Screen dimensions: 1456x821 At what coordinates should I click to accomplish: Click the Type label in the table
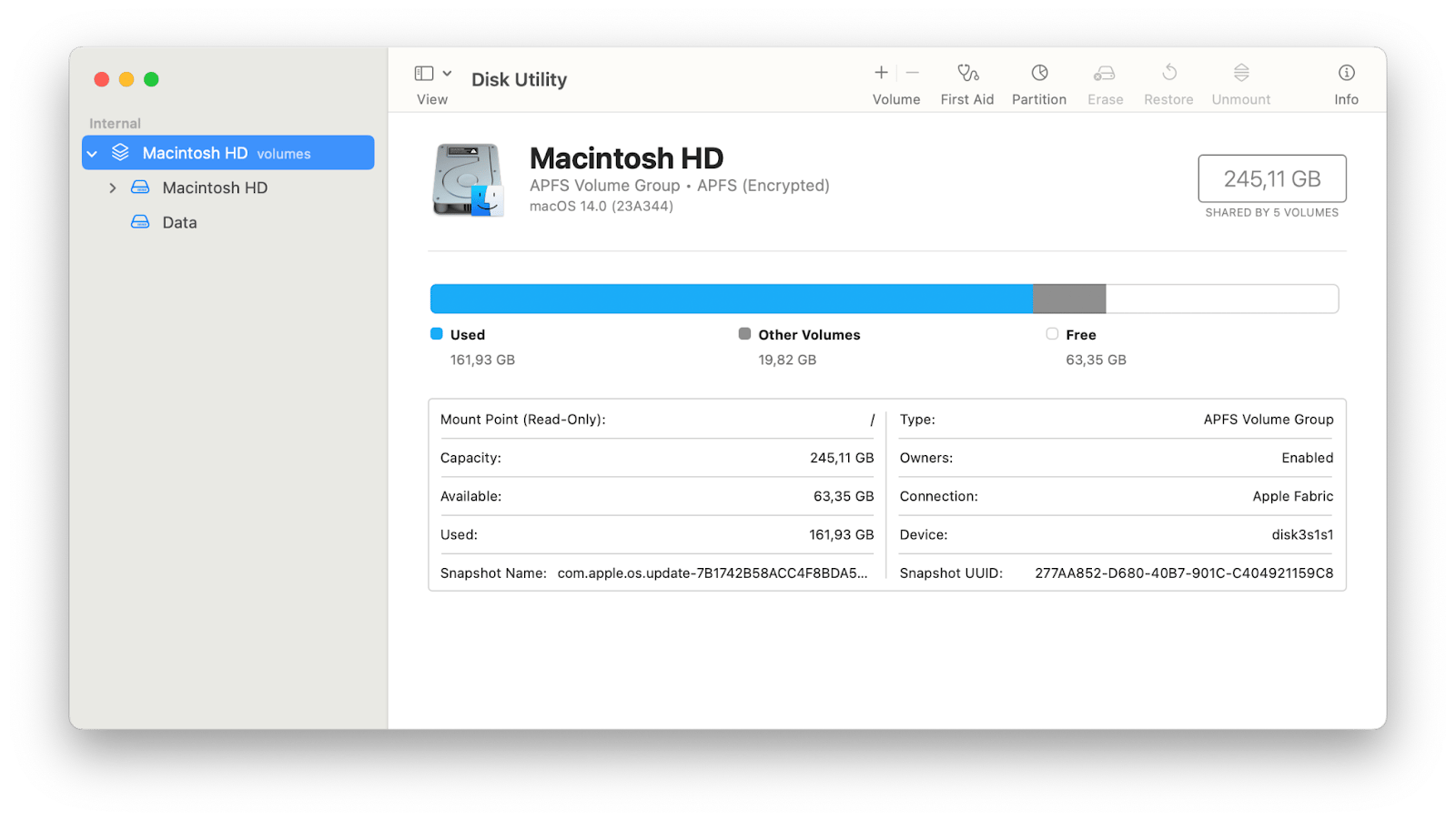click(917, 420)
